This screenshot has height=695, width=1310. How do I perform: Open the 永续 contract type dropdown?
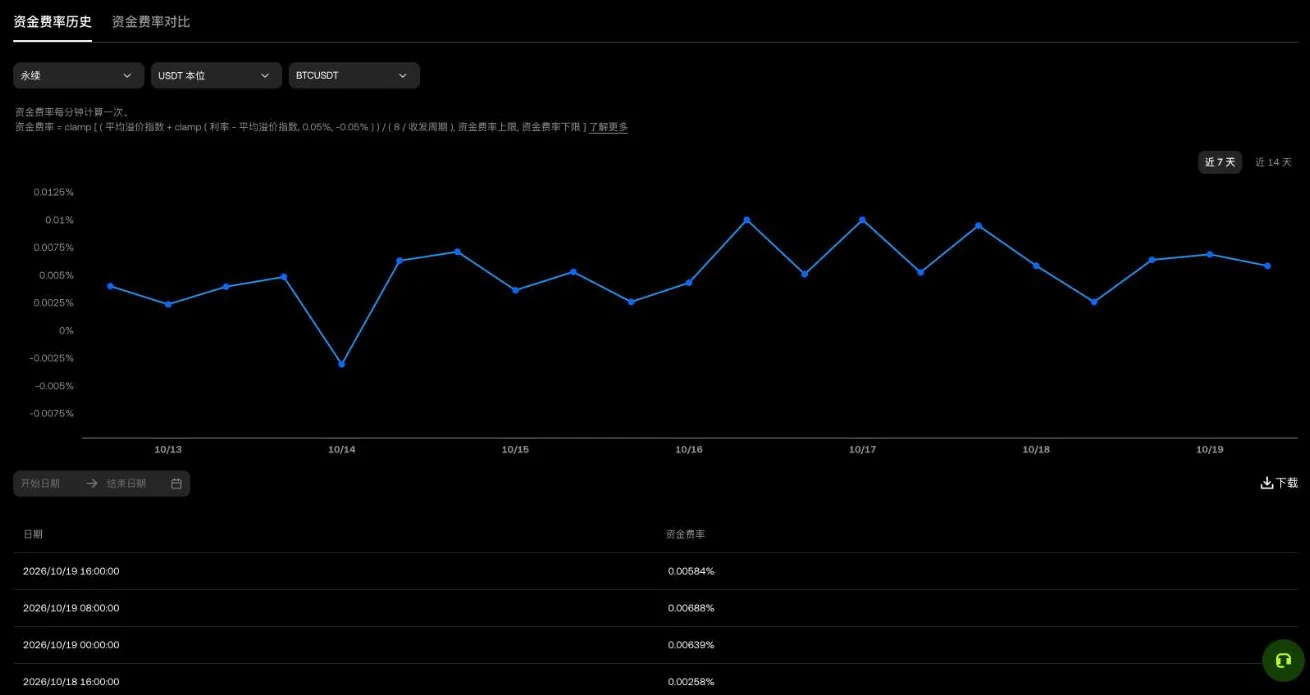[x=79, y=76]
